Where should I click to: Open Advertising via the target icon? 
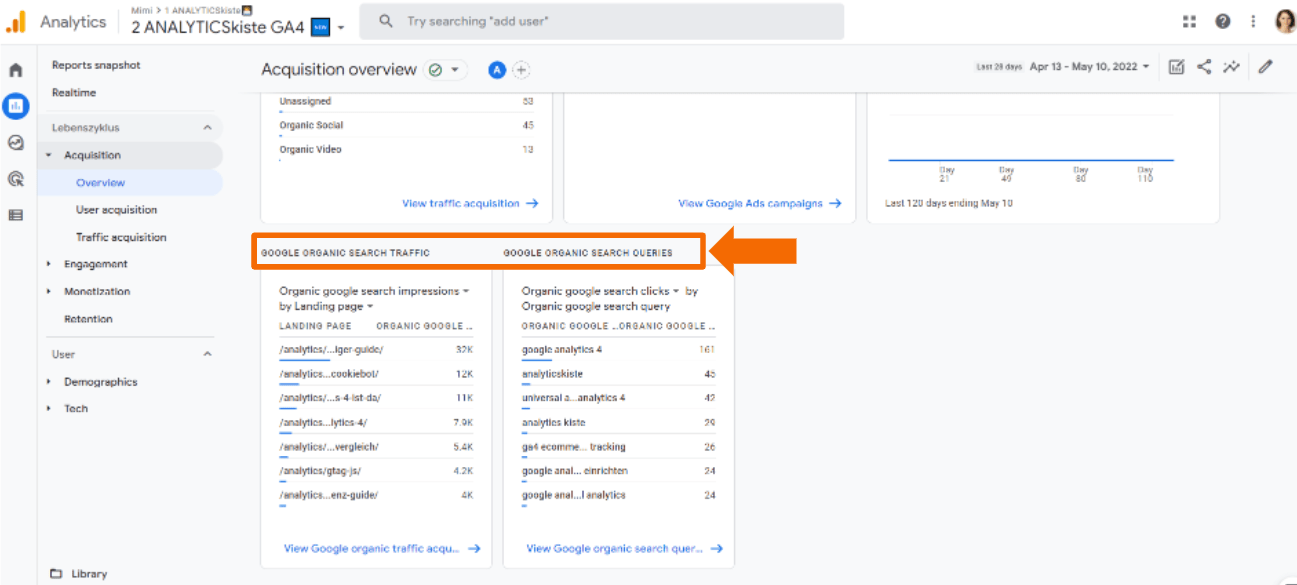(x=15, y=178)
